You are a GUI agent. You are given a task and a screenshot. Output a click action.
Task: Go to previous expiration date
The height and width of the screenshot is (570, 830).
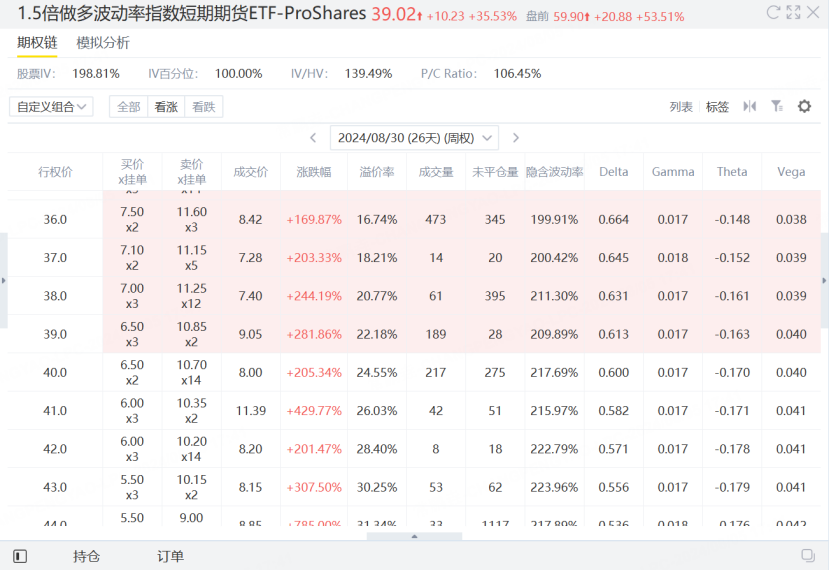[x=313, y=138]
